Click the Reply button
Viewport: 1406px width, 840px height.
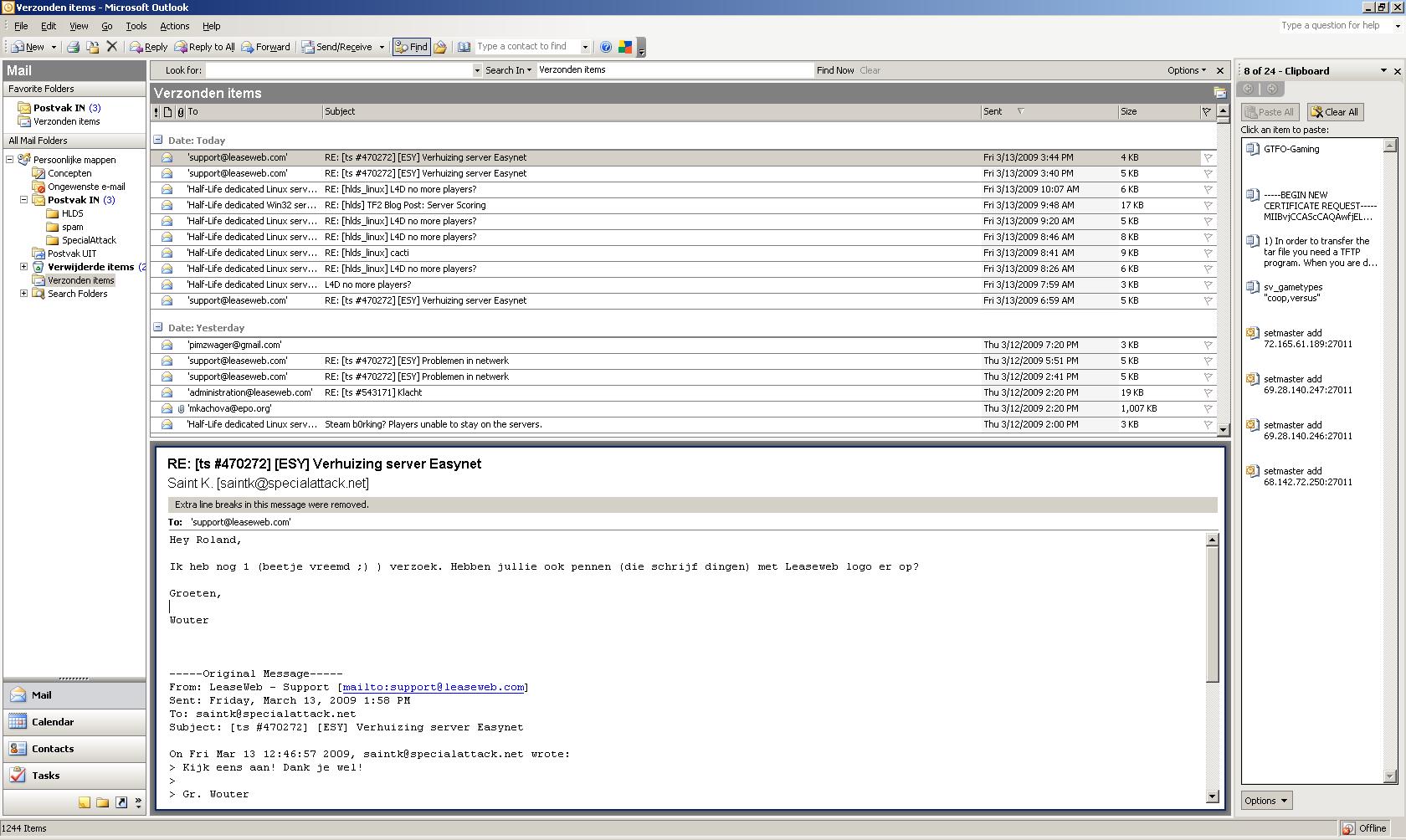pos(148,47)
